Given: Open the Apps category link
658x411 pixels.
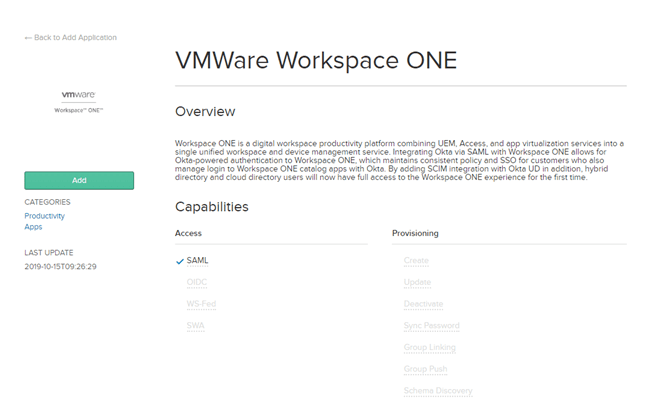Looking at the screenshot, I should pos(33,227).
